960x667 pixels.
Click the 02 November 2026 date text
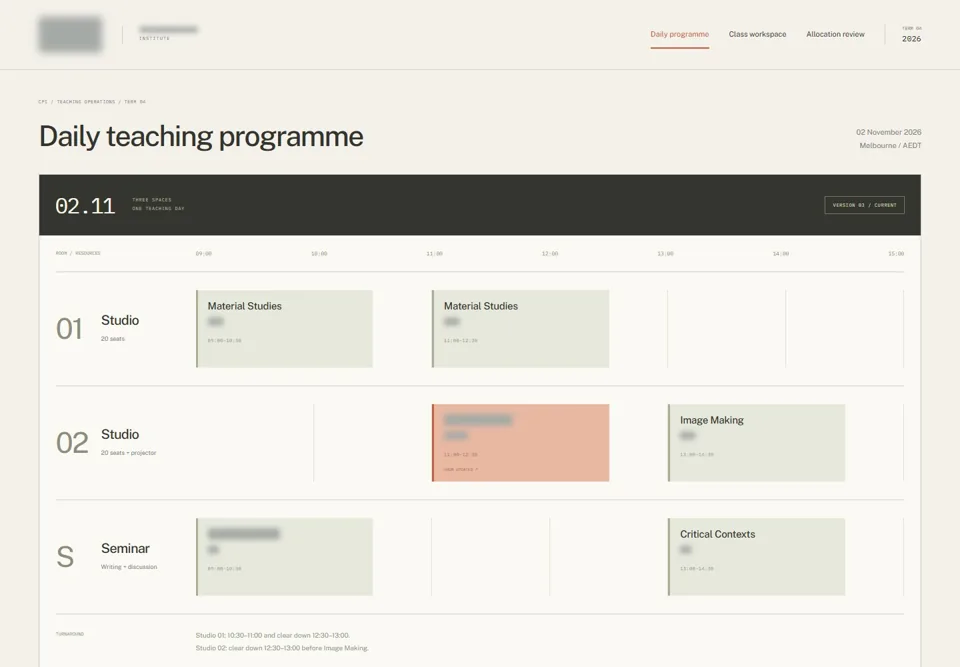888,132
